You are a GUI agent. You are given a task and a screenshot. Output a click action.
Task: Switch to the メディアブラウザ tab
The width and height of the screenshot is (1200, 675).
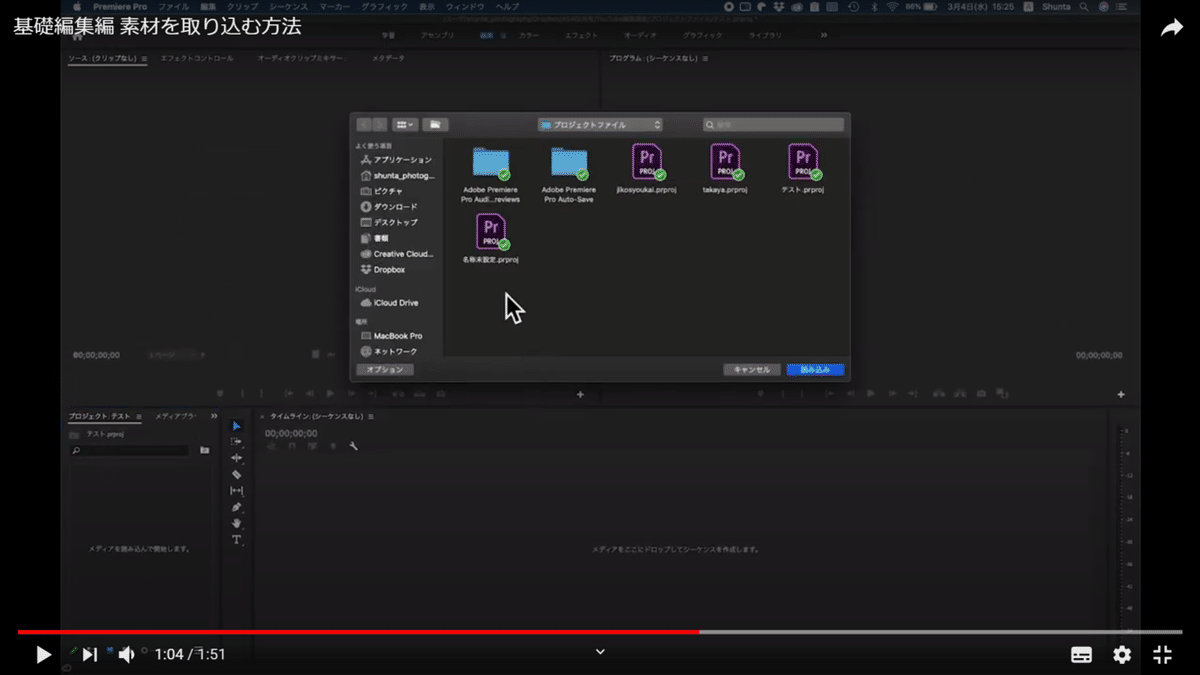(x=176, y=416)
